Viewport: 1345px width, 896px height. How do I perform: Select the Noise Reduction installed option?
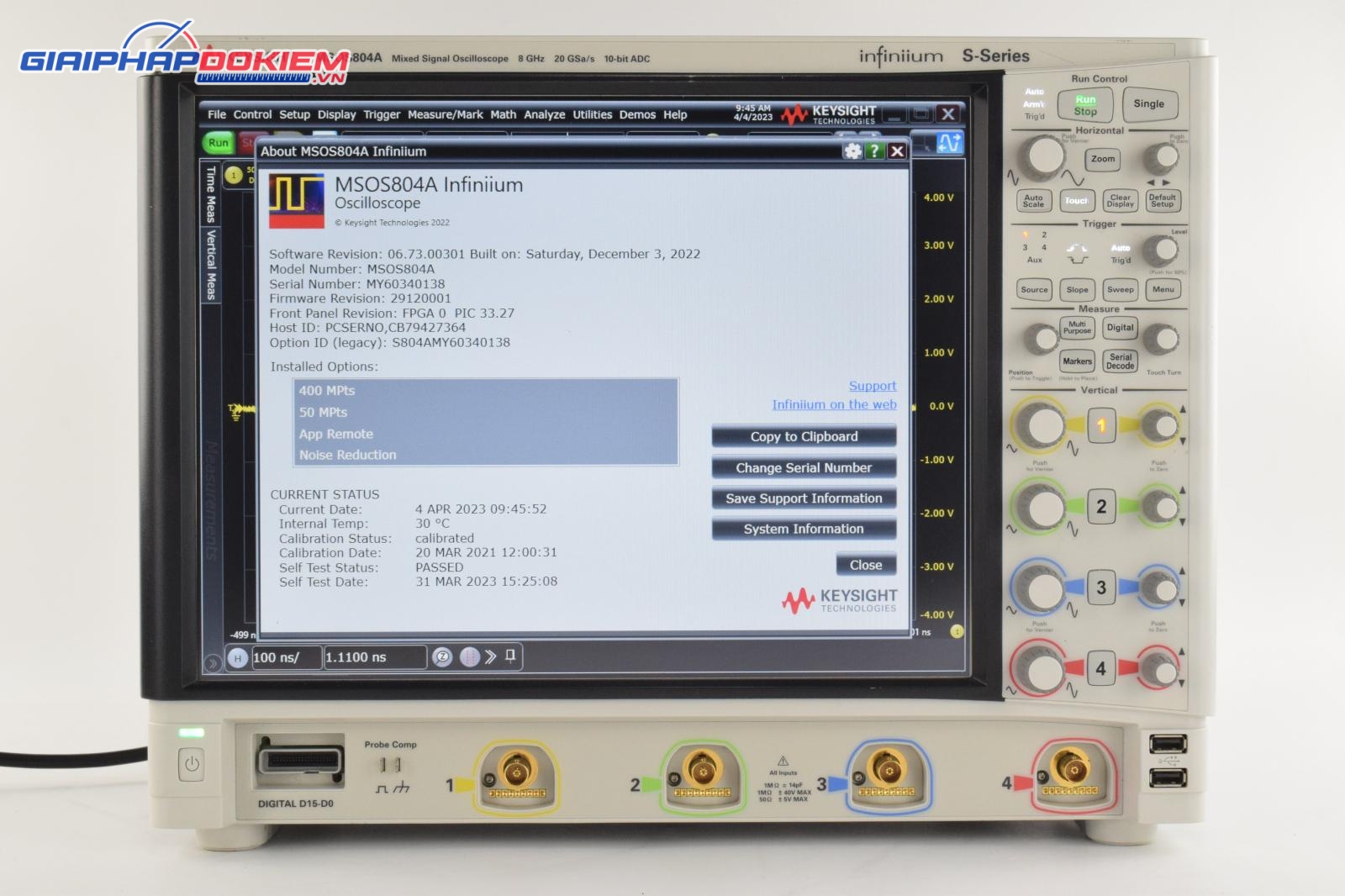(486, 455)
